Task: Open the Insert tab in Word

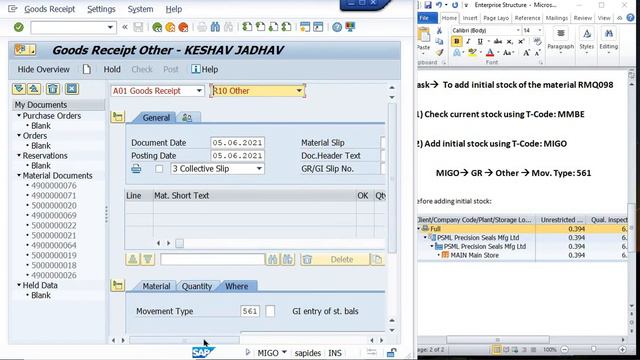Action: pyautogui.click(x=470, y=18)
